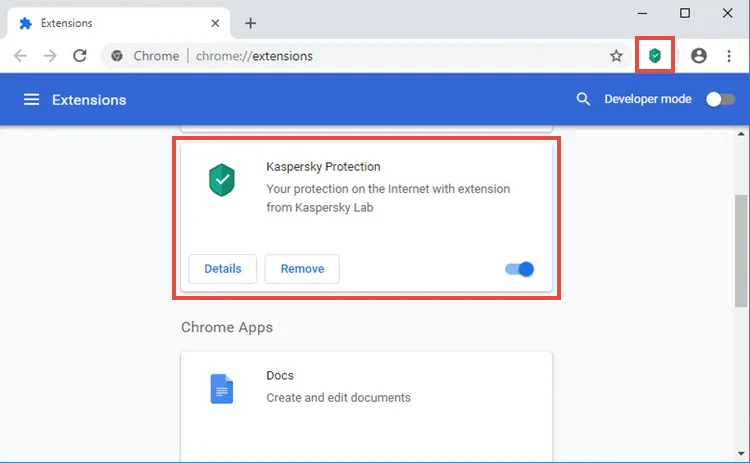Image resolution: width=750 pixels, height=463 pixels.
Task: Click the Chrome Apps heading
Action: click(x=227, y=327)
